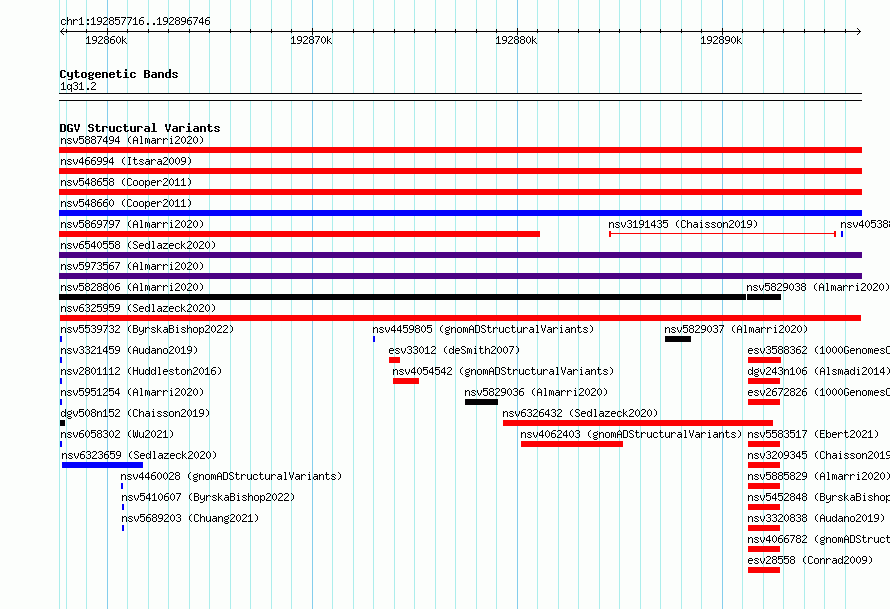890x609 pixels.
Task: Click the right arrow end of the ruler
Action: click(858, 32)
